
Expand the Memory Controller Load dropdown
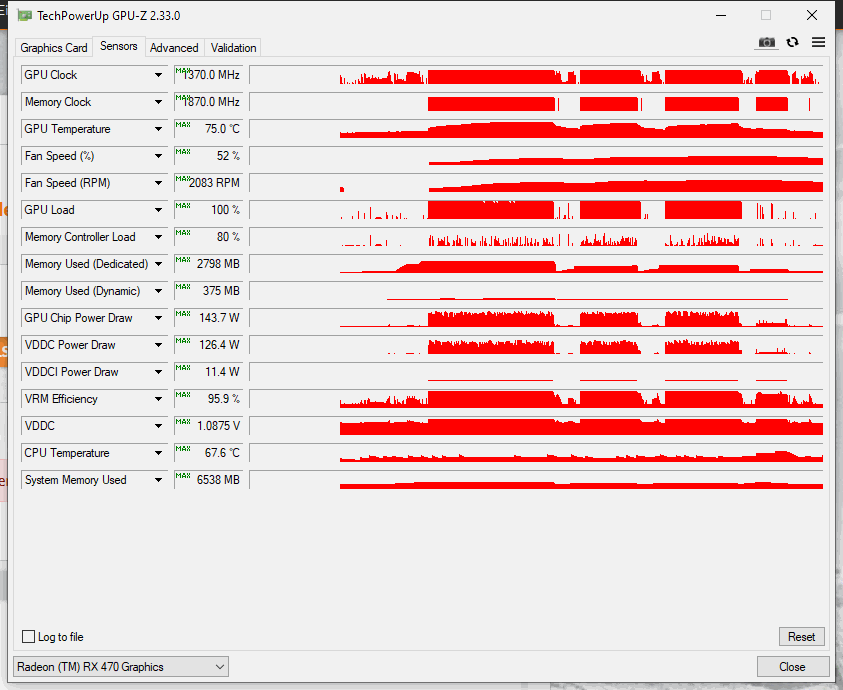pyautogui.click(x=158, y=237)
